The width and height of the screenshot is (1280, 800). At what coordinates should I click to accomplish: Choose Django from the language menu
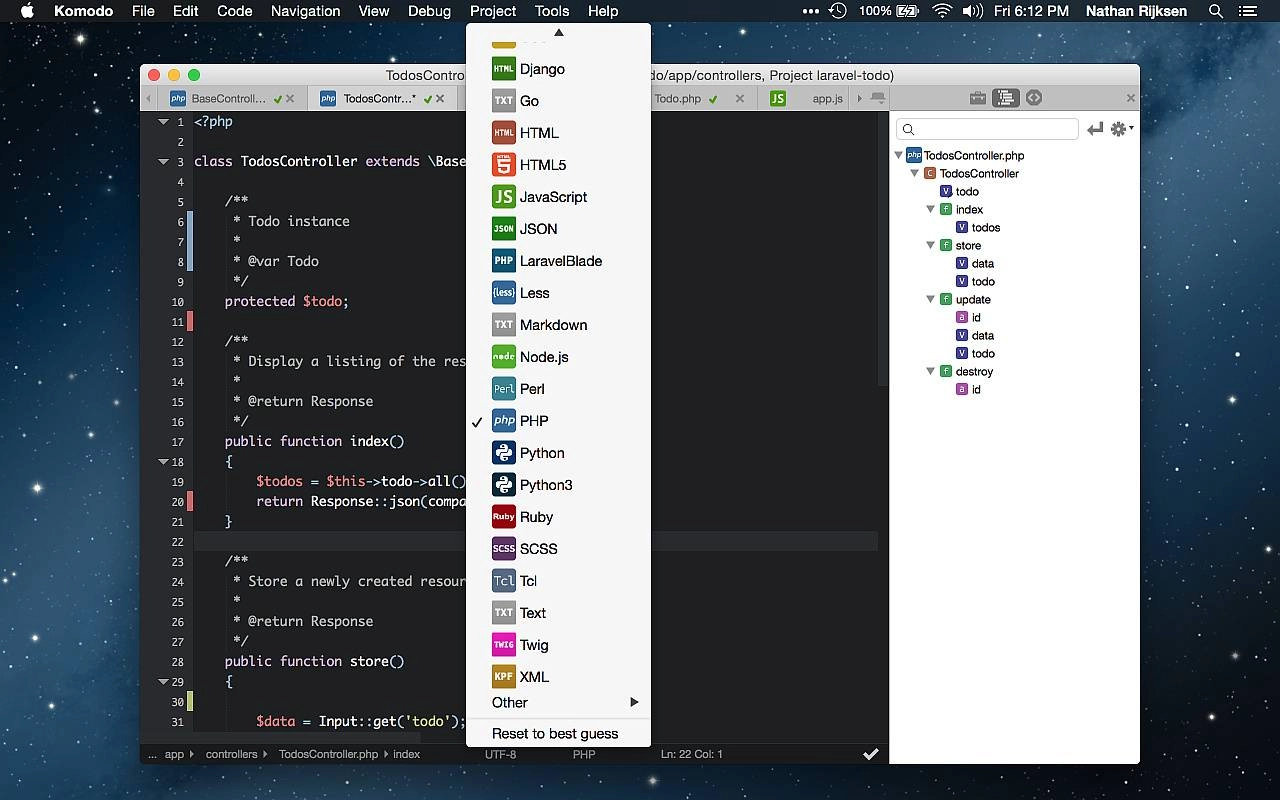(558, 69)
